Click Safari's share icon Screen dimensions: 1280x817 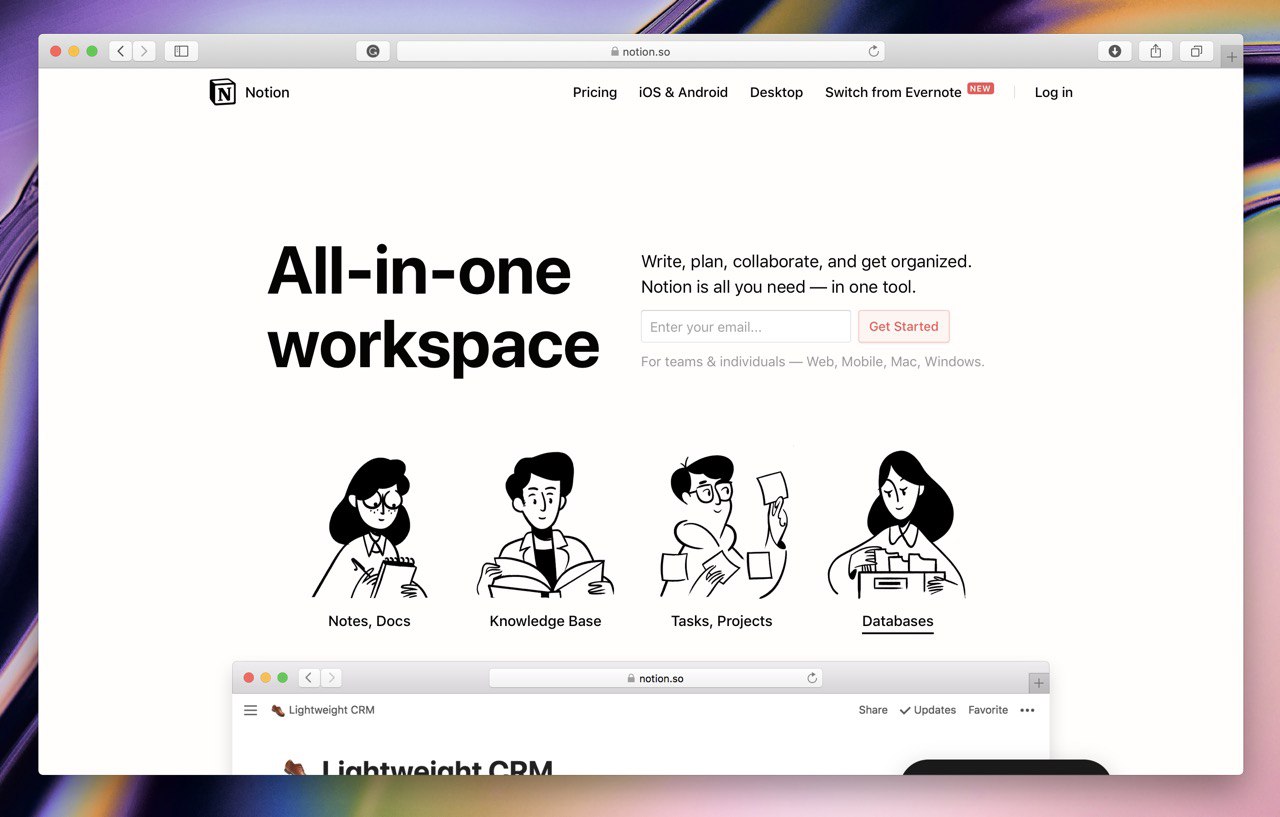coord(1155,51)
